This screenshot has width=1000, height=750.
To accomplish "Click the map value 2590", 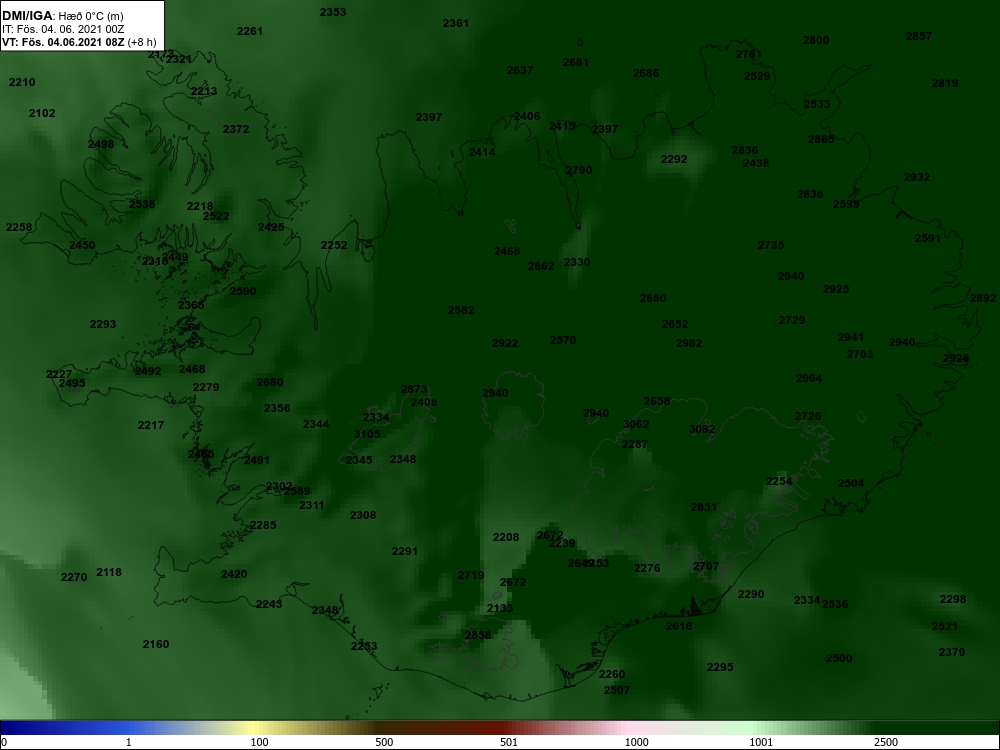I will [x=243, y=291].
